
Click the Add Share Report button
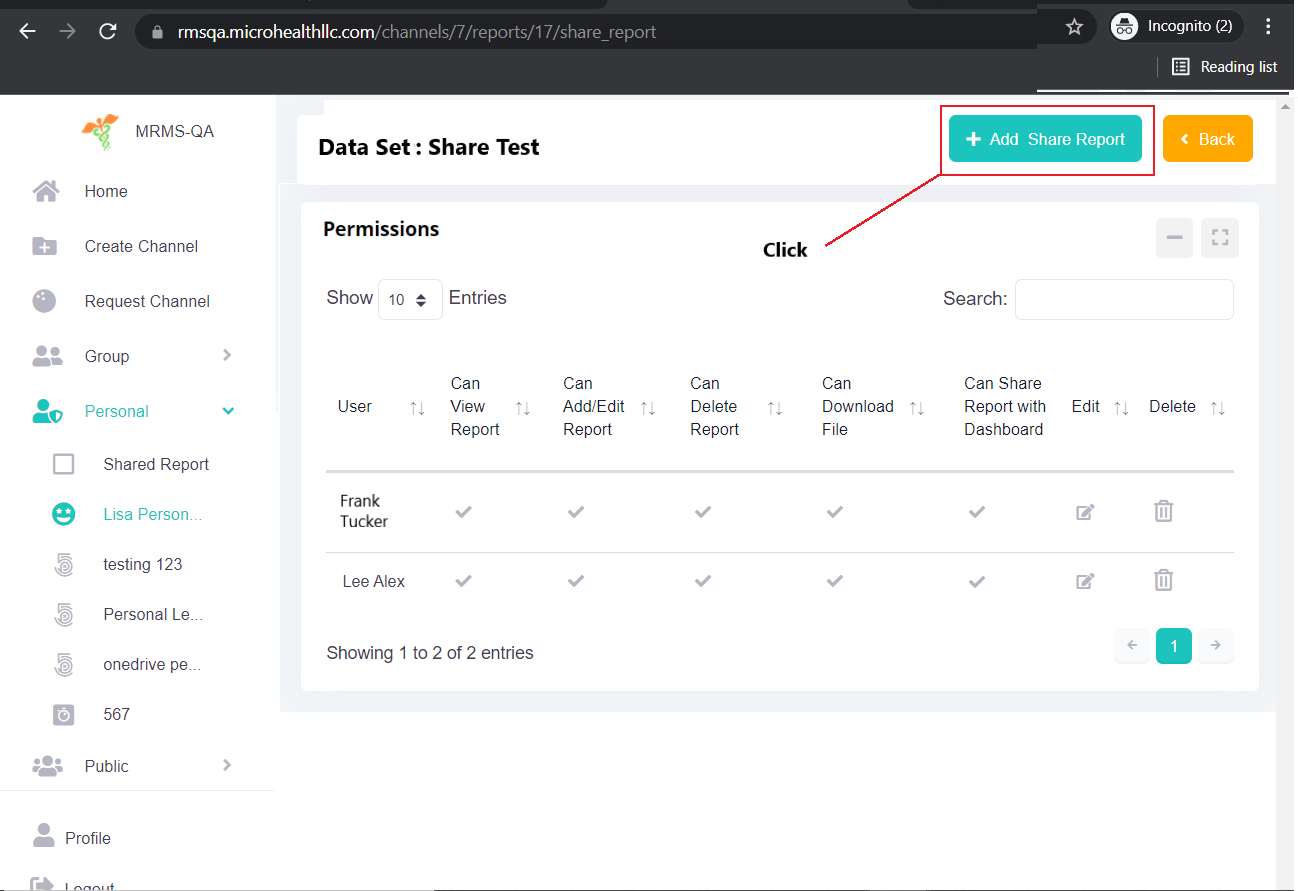pyautogui.click(x=1045, y=139)
